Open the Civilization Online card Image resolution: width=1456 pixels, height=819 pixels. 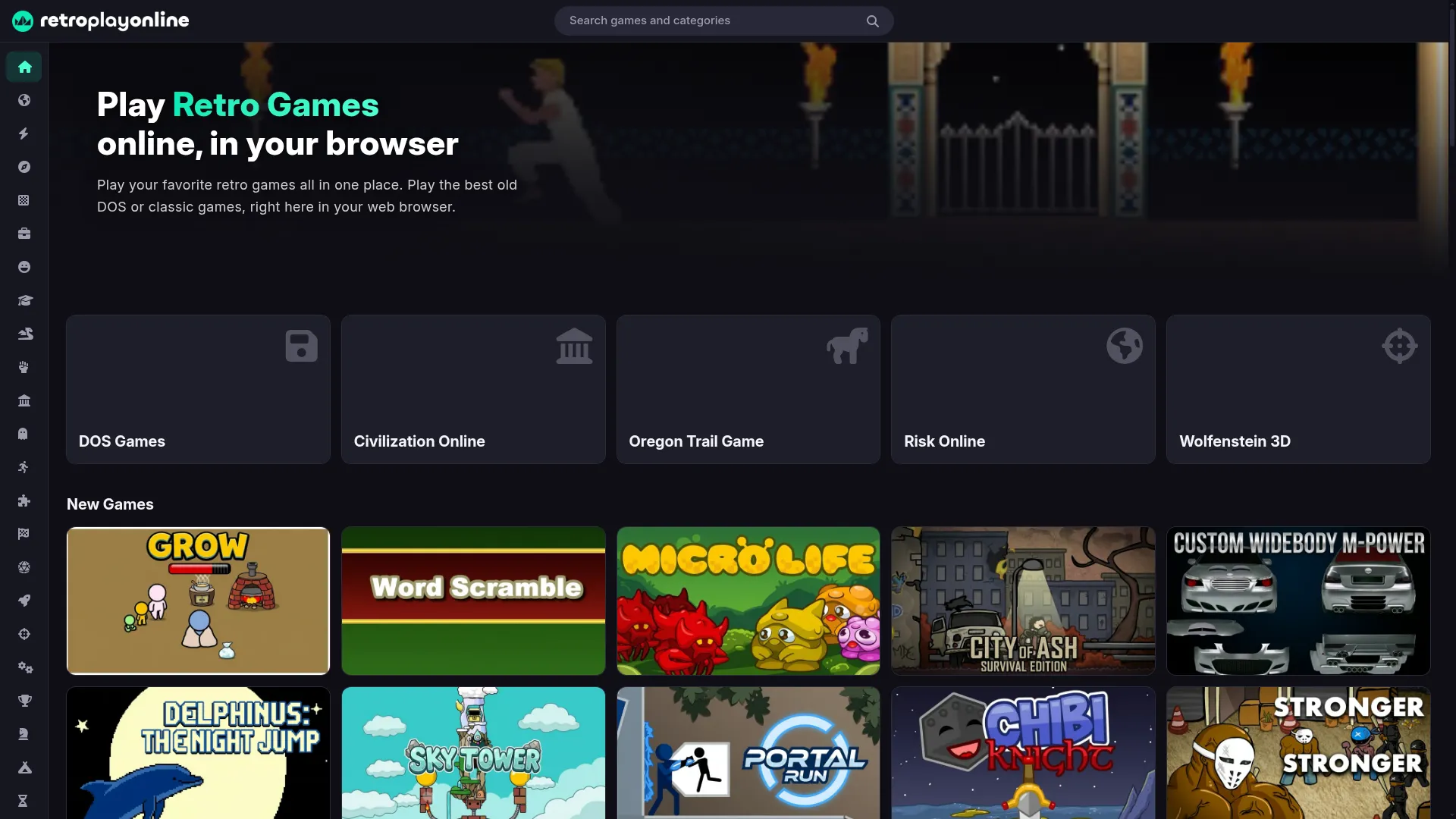coord(473,389)
